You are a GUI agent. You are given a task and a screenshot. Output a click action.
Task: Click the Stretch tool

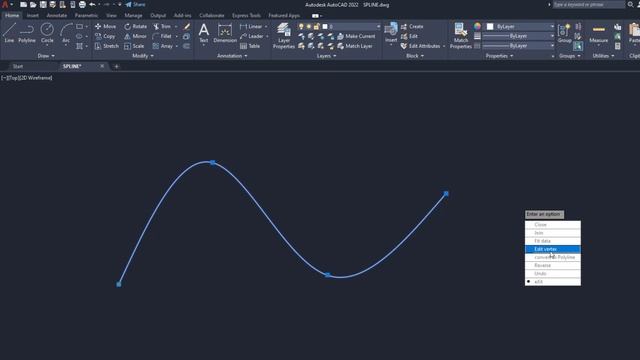(x=107, y=46)
